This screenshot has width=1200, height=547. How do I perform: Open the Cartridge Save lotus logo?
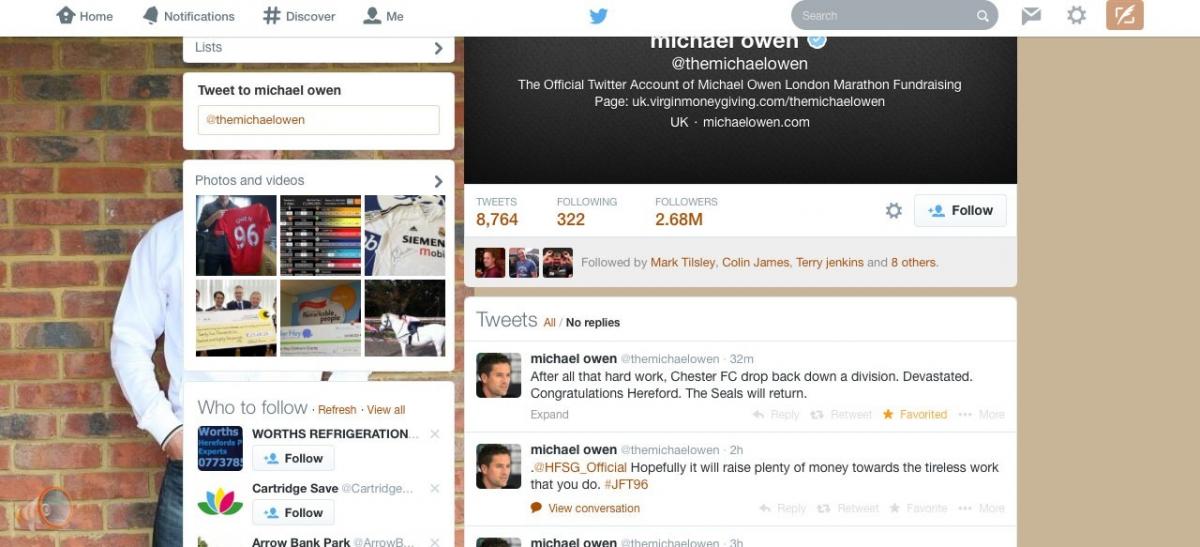click(220, 502)
